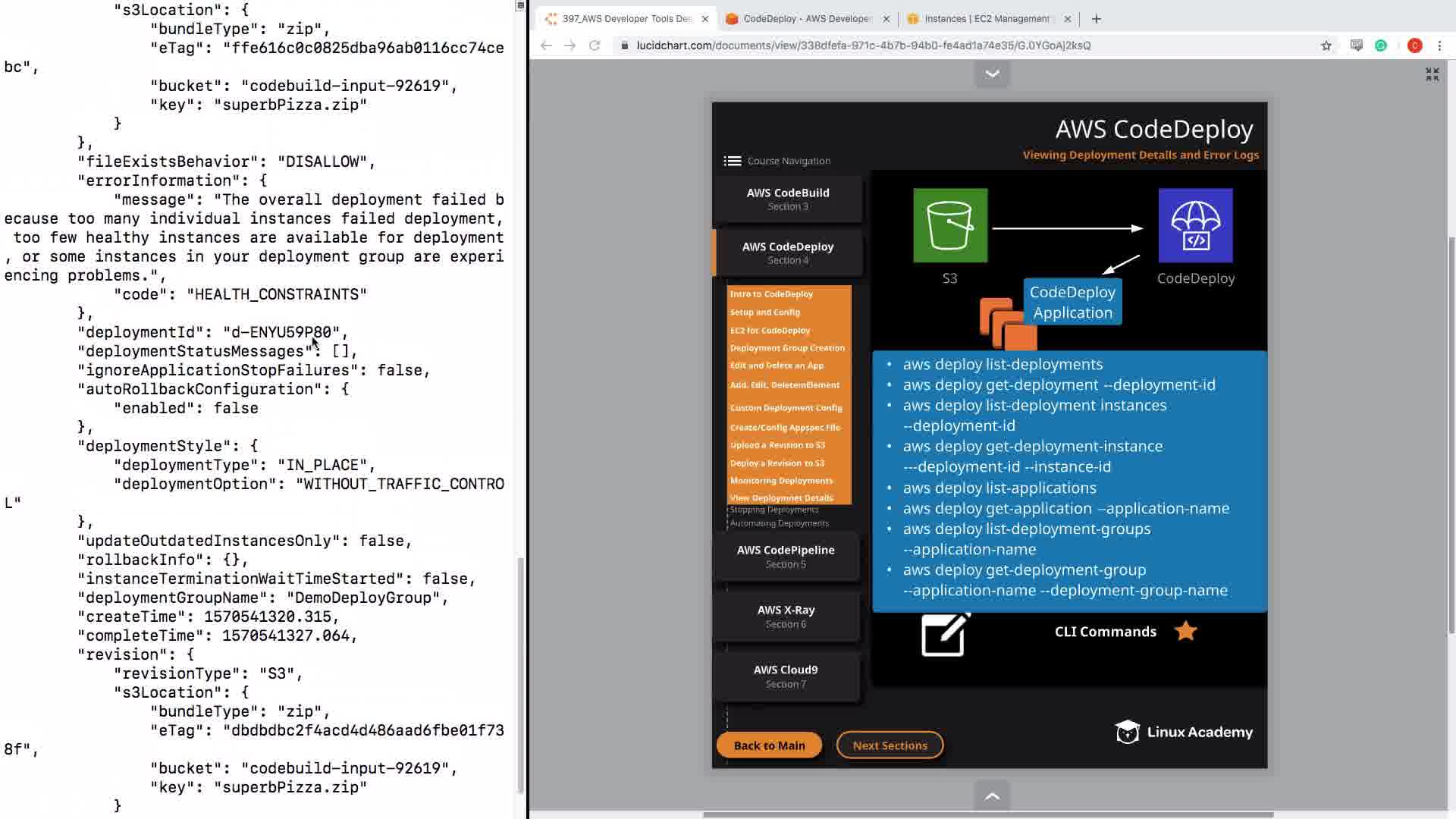Reload the Lucidchart page
1456x819 pixels.
(595, 45)
